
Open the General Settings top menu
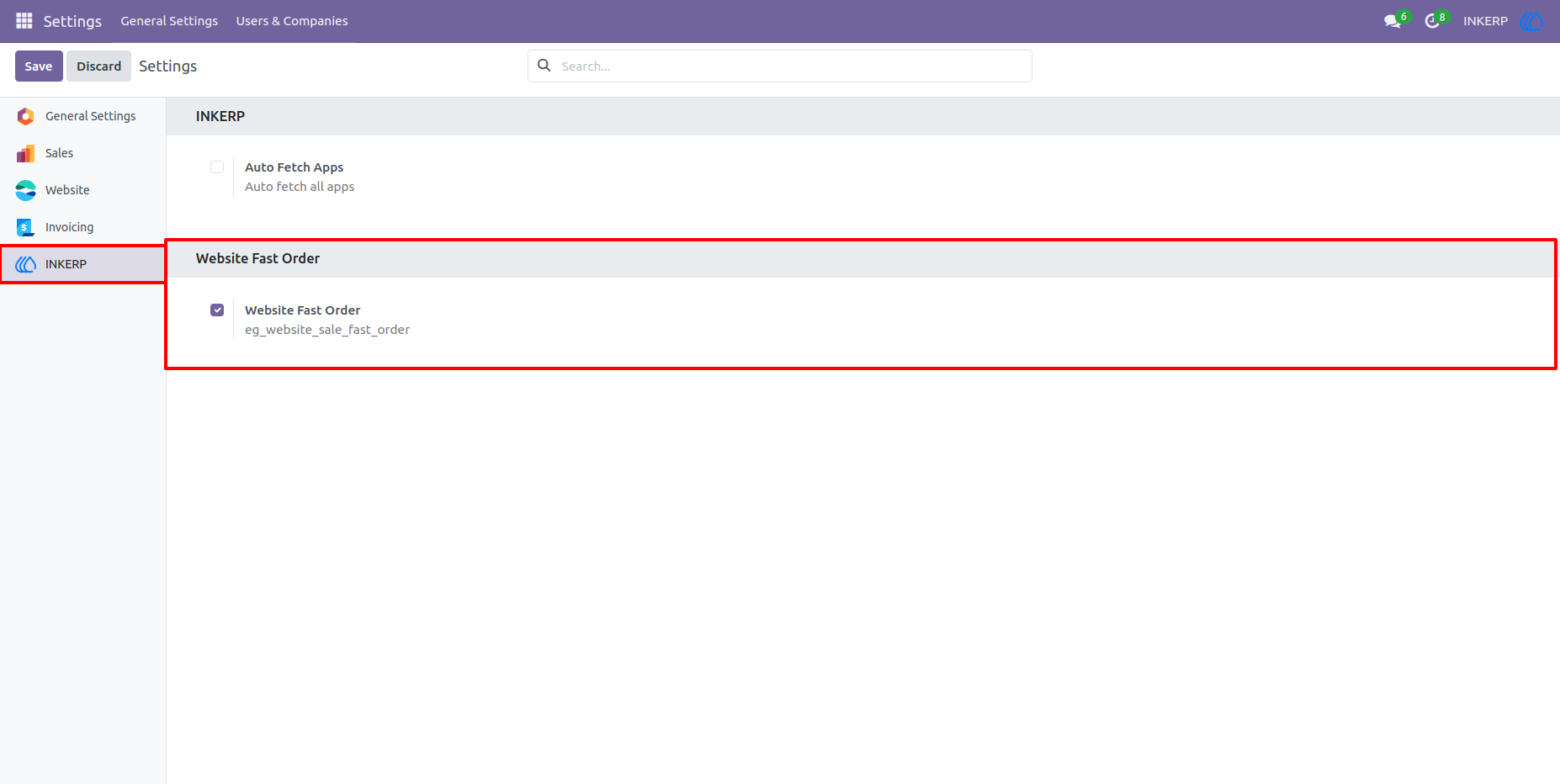(169, 21)
